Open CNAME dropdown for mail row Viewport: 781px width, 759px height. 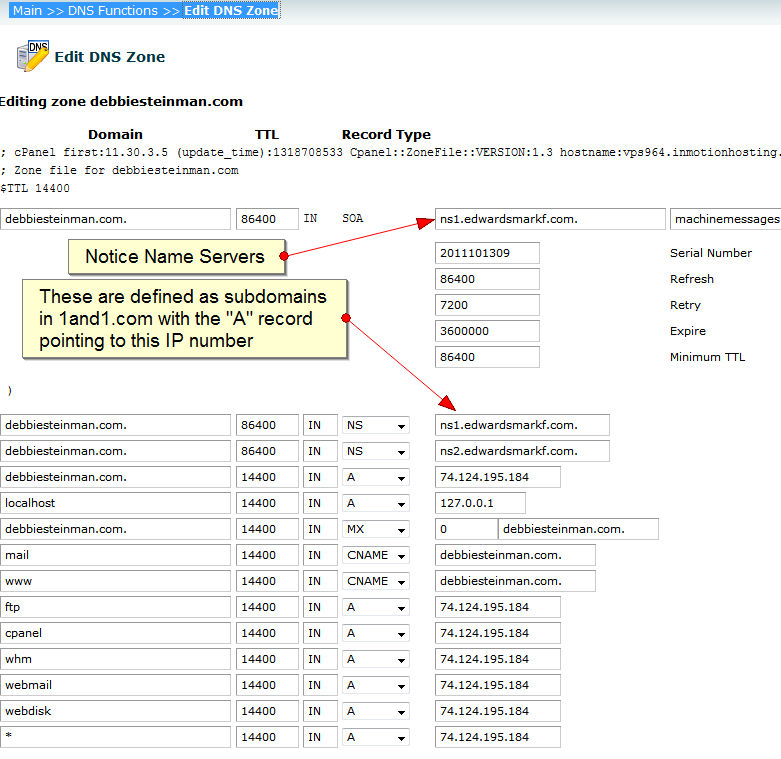376,555
